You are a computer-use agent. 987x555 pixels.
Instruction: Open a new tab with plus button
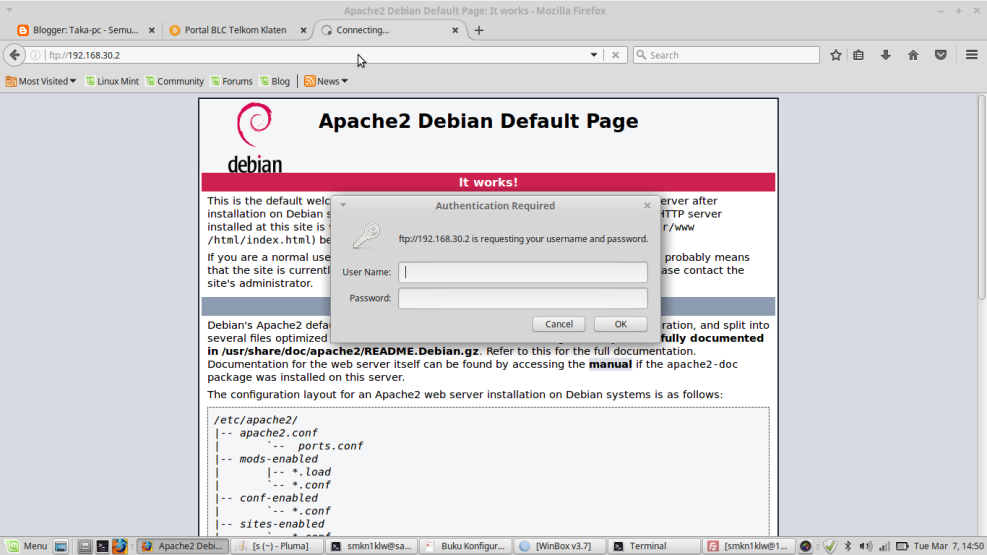click(x=479, y=30)
